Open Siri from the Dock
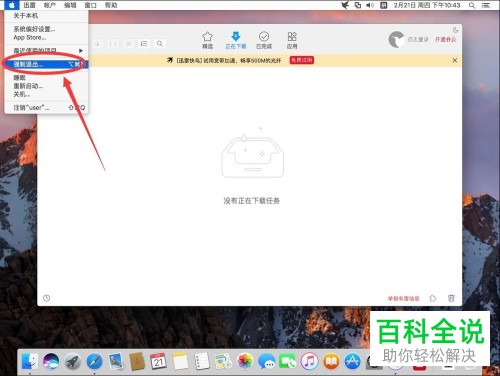This screenshot has width=500, height=376. click(51, 361)
